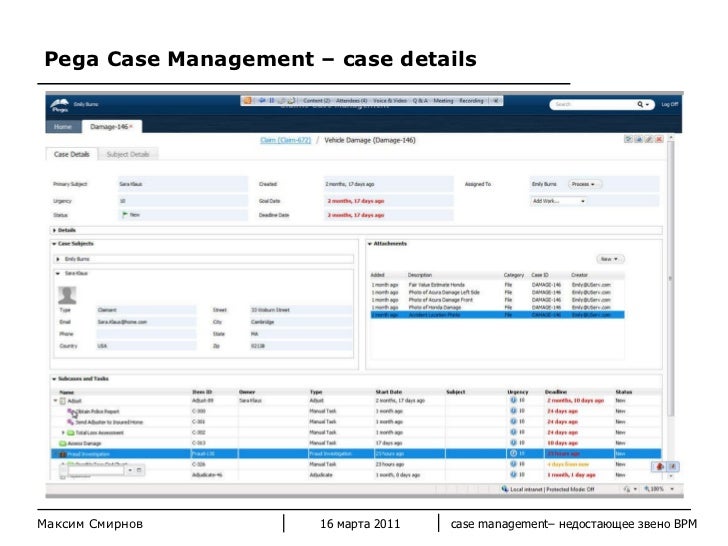Click Log Off link
728x546 pixels.
tap(670, 104)
